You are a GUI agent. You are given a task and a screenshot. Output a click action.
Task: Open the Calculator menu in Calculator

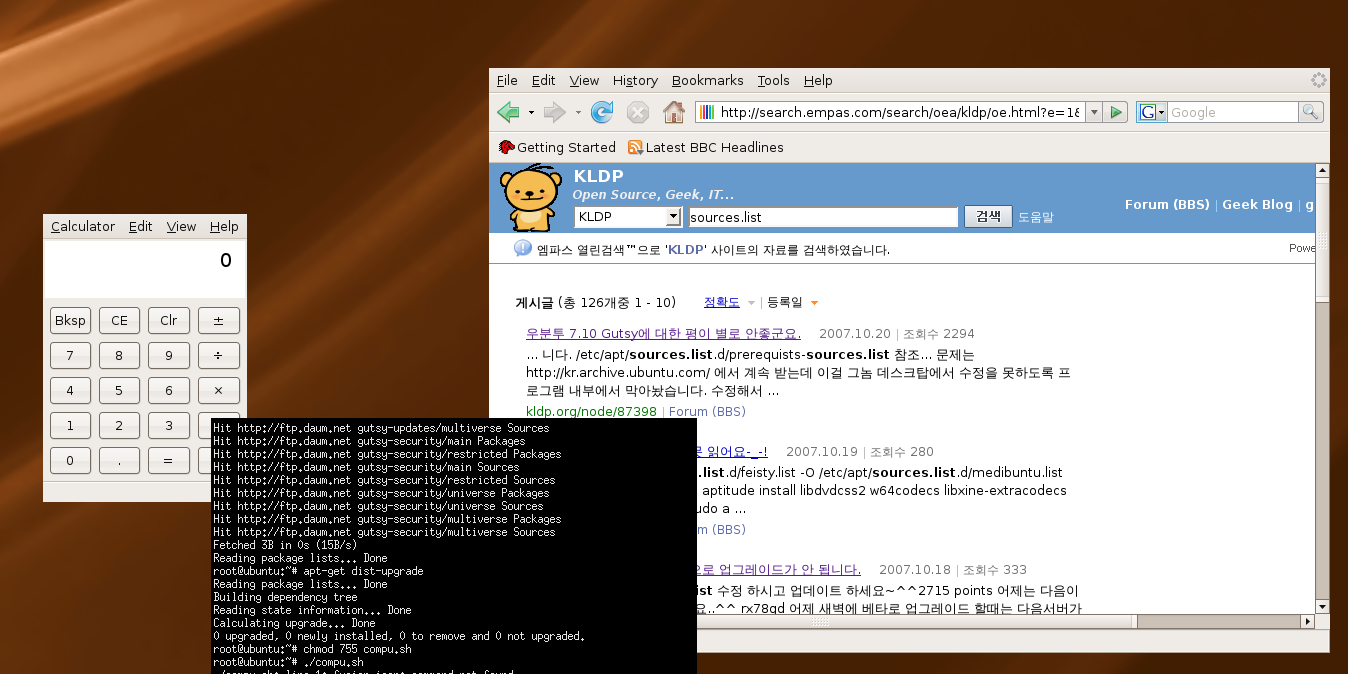click(x=83, y=226)
